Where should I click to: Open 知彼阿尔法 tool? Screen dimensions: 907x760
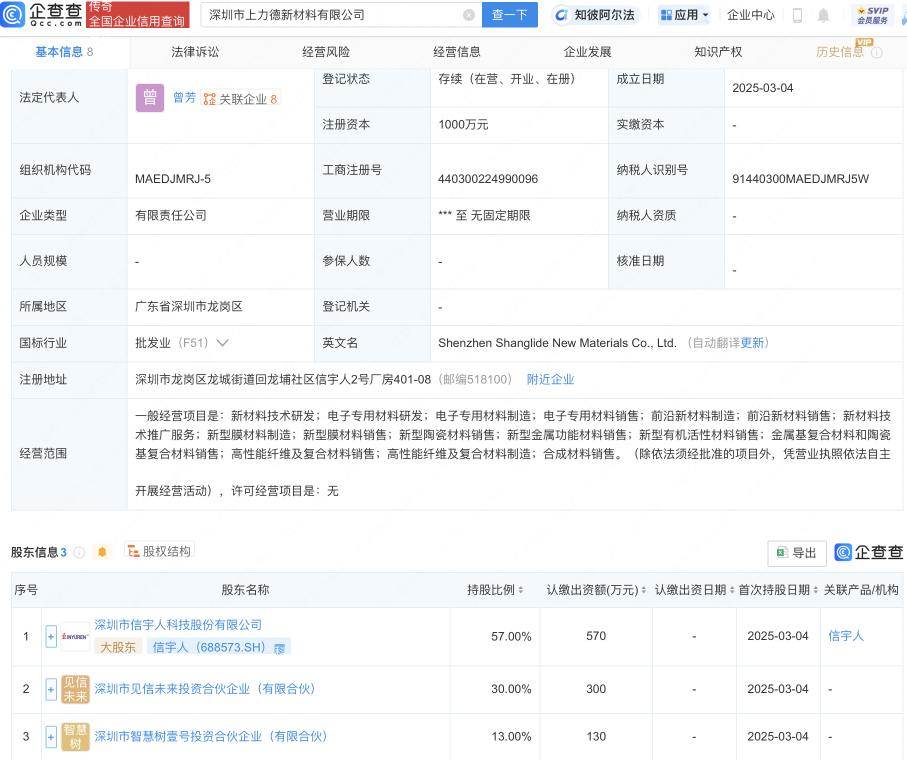(x=596, y=15)
